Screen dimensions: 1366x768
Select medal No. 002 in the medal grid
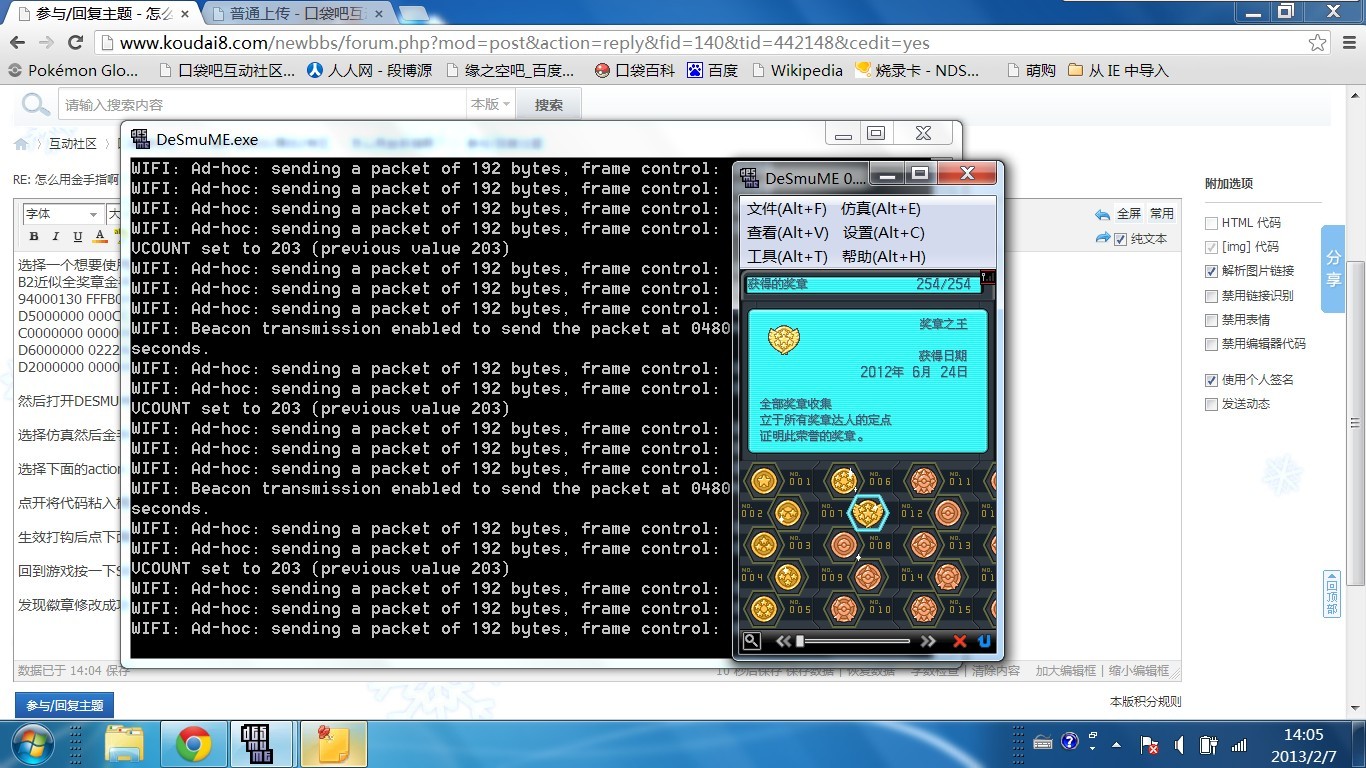point(788,514)
